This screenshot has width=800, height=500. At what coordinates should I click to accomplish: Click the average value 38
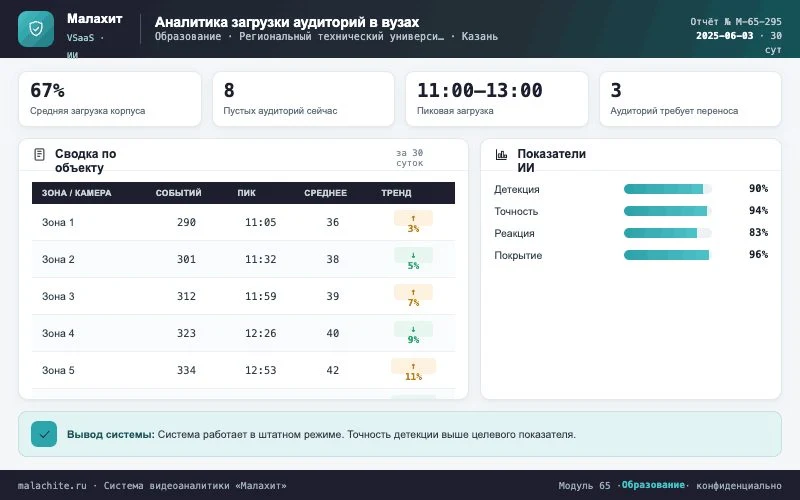point(333,259)
